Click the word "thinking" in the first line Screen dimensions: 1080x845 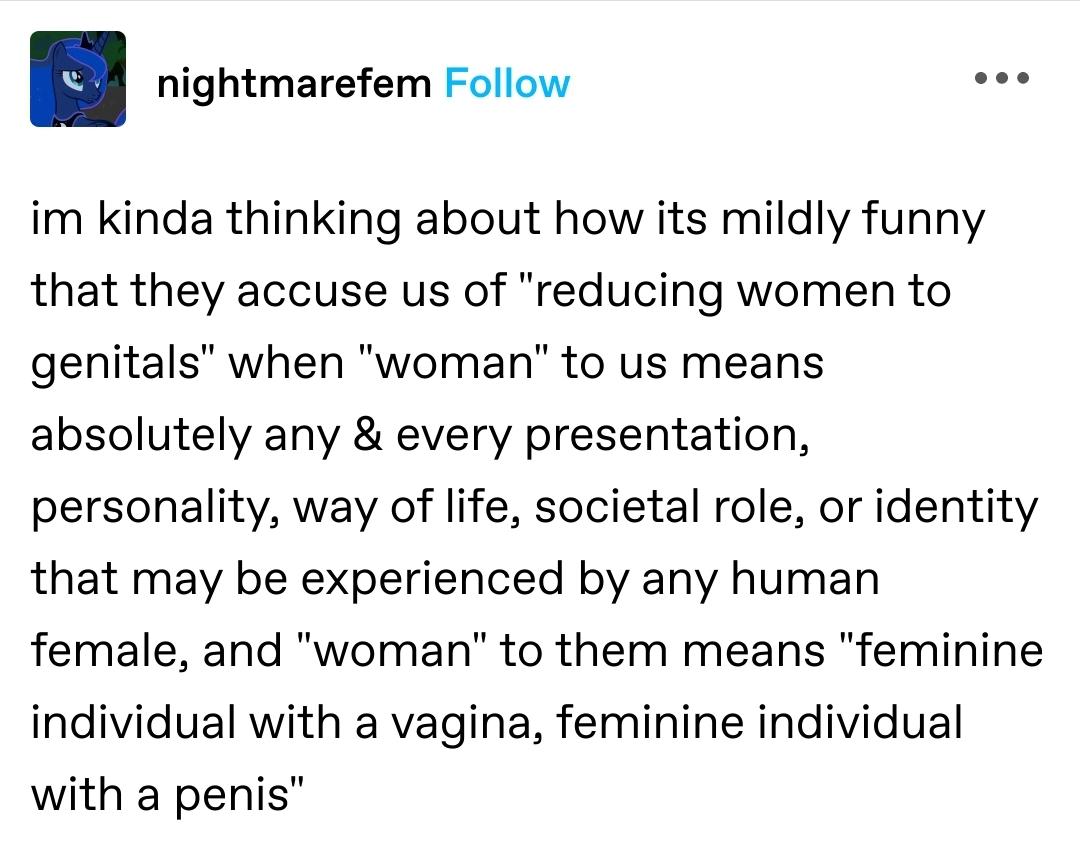click(x=313, y=220)
